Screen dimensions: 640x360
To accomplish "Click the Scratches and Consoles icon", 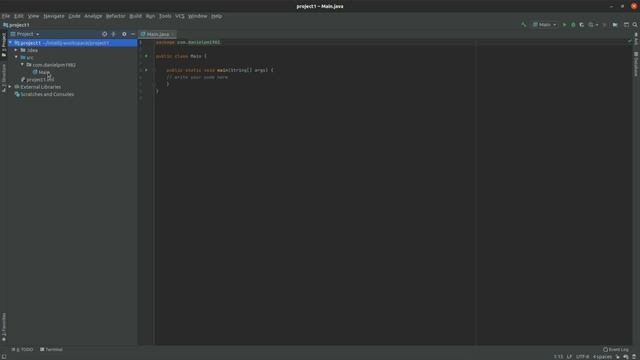I will (x=17, y=94).
